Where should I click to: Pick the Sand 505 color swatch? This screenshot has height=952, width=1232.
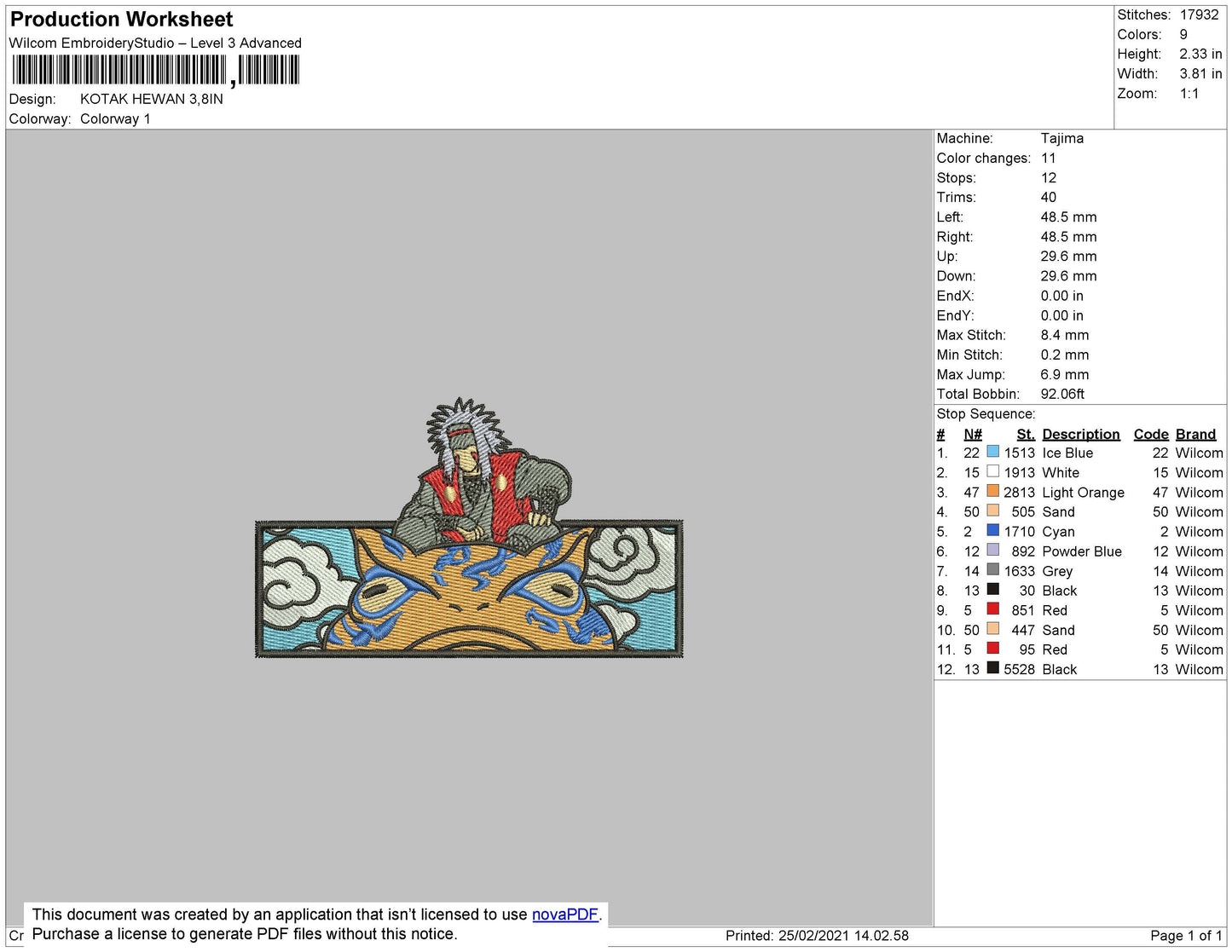pyautogui.click(x=992, y=511)
